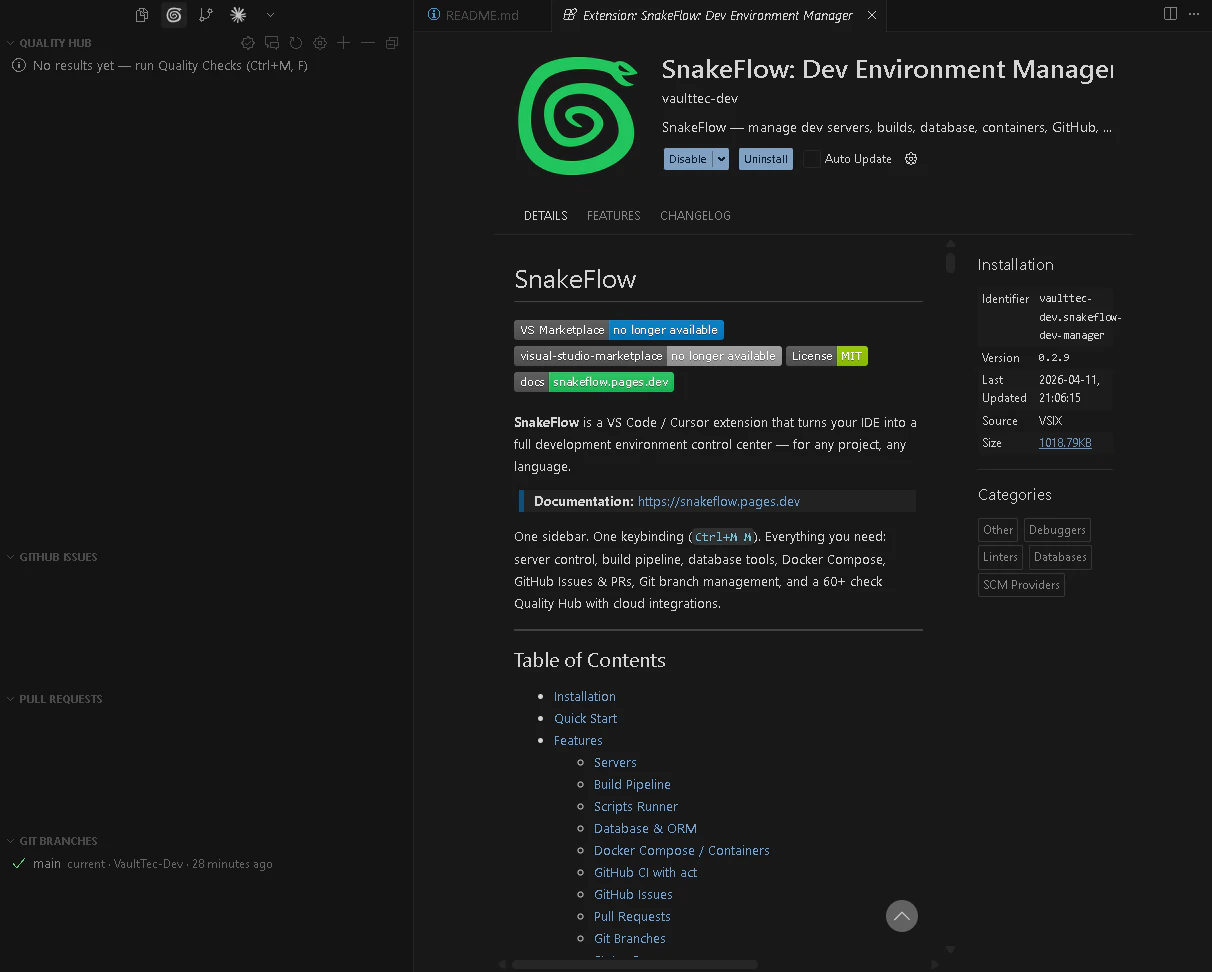Screen dimensions: 1212x972
Task: Click the extension manage gear icon
Action: [911, 159]
